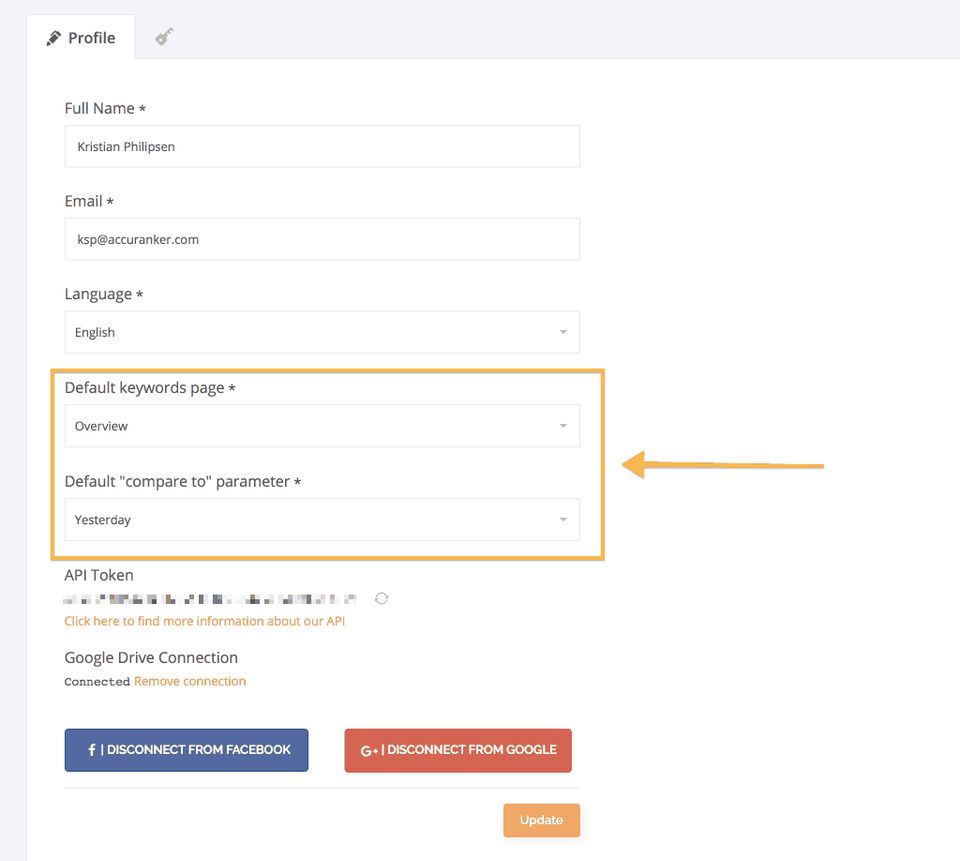The height and width of the screenshot is (861, 960).
Task: Switch to the Profile tab
Action: [x=81, y=38]
